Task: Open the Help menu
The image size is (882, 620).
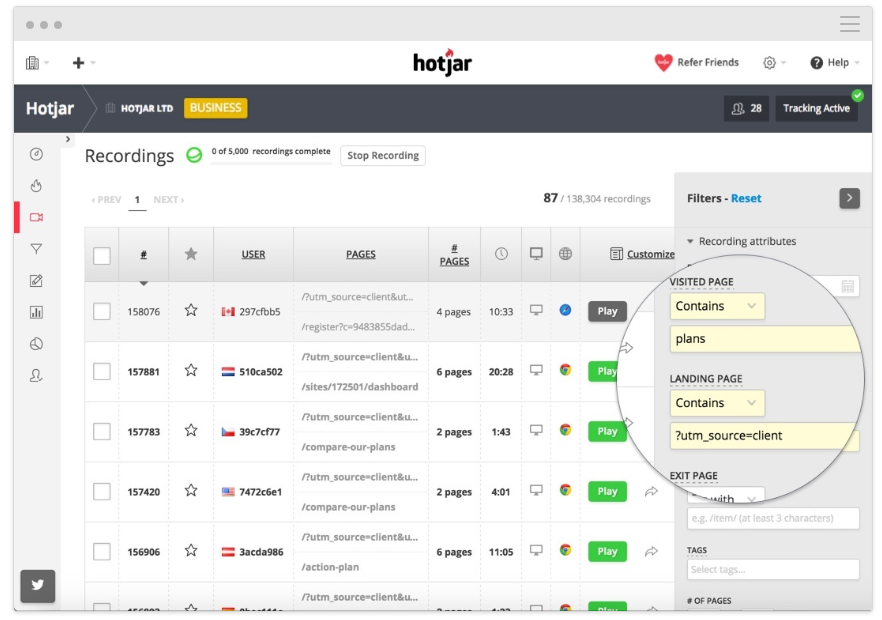Action: click(835, 62)
